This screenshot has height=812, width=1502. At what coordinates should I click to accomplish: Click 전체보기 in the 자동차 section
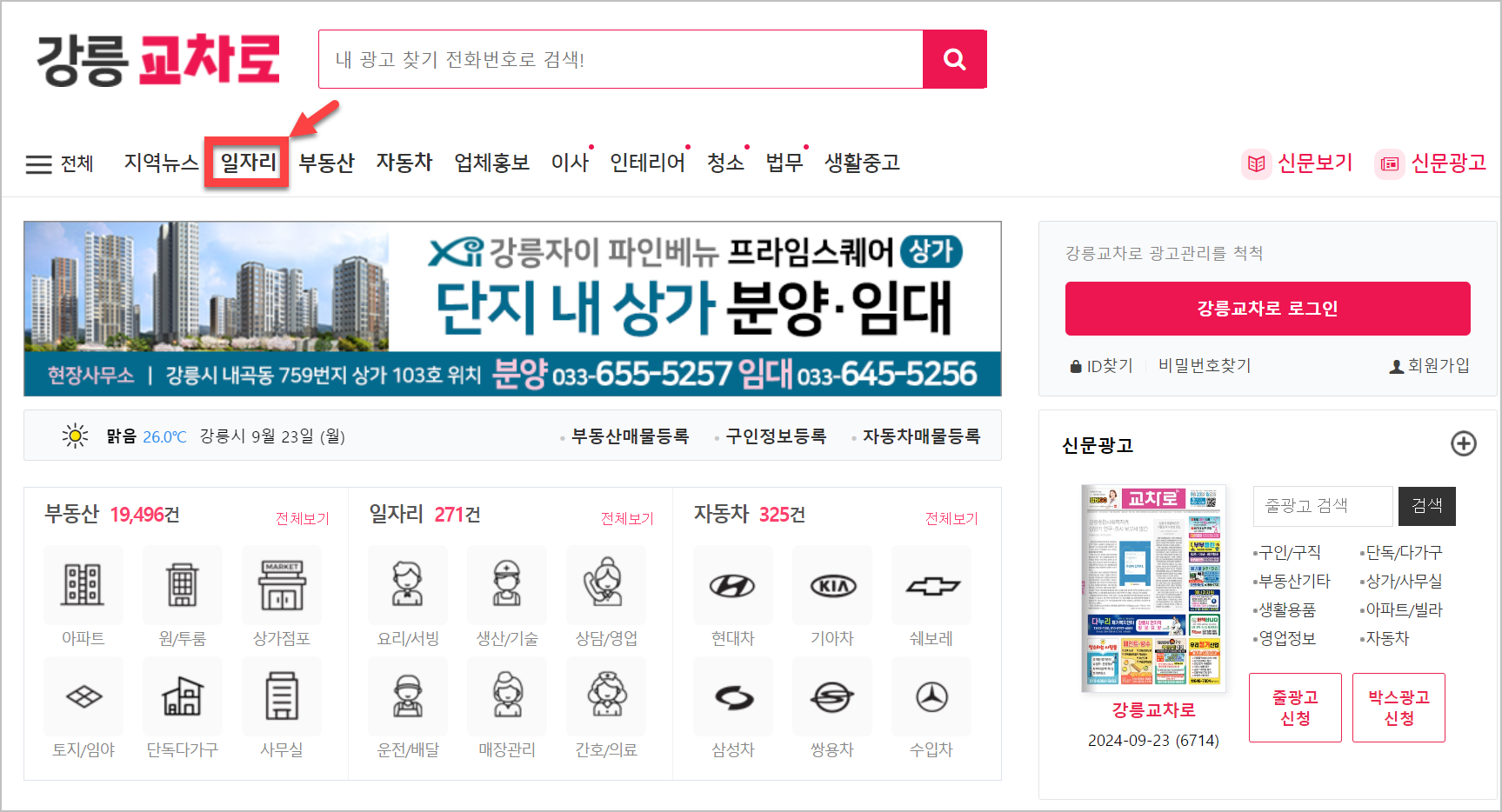tap(951, 519)
